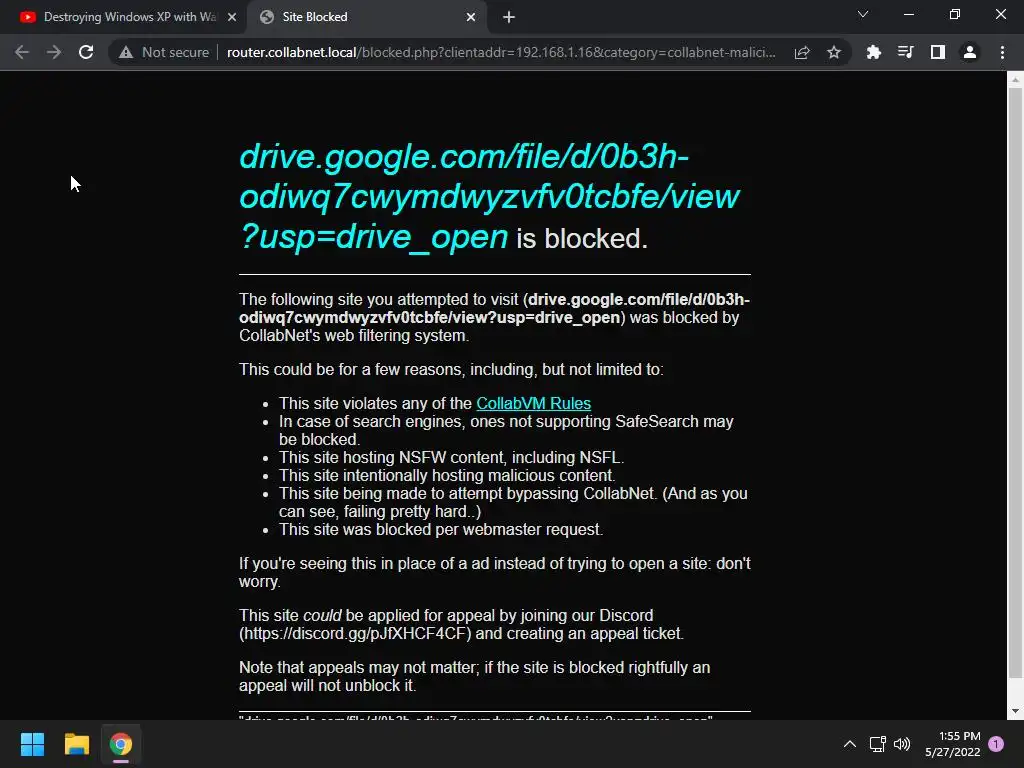The width and height of the screenshot is (1024, 768).
Task: Expand the tab search dropdown arrow
Action: tap(863, 14)
